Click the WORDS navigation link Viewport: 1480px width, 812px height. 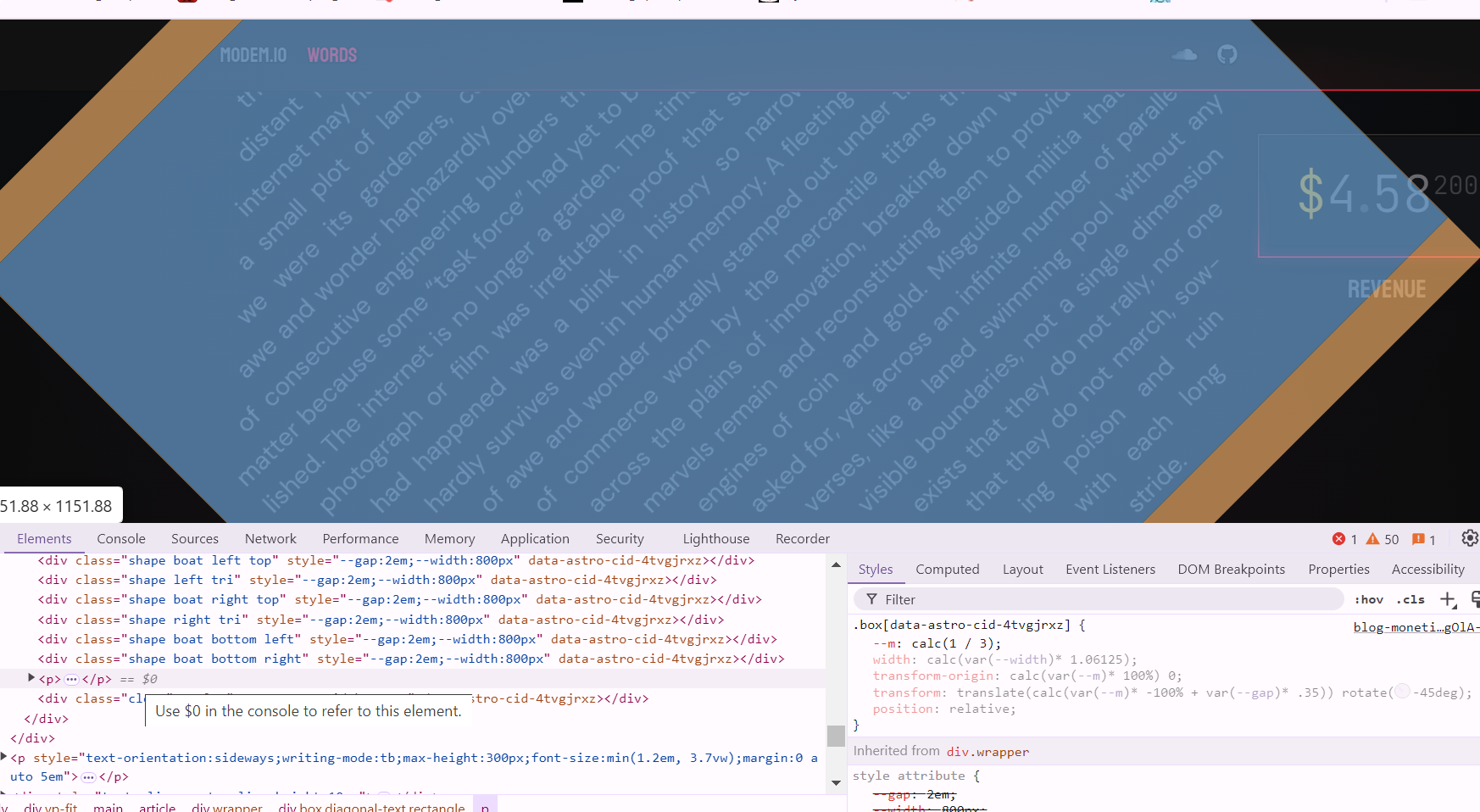(331, 55)
